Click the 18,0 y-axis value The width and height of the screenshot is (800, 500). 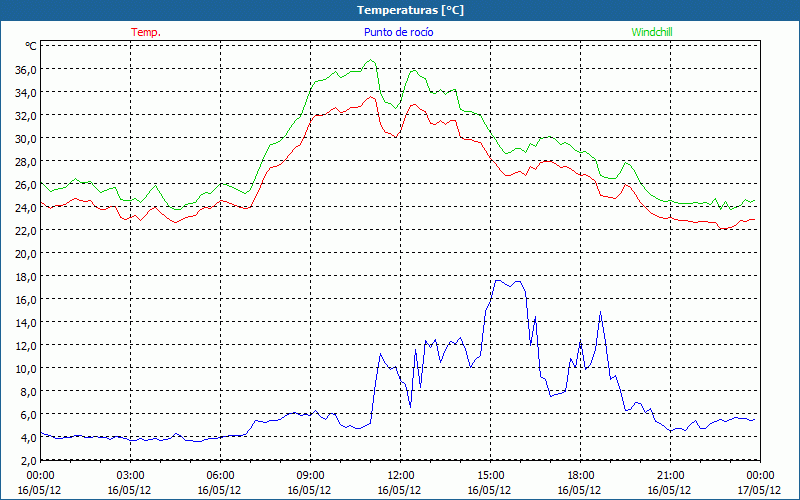(x=26, y=277)
